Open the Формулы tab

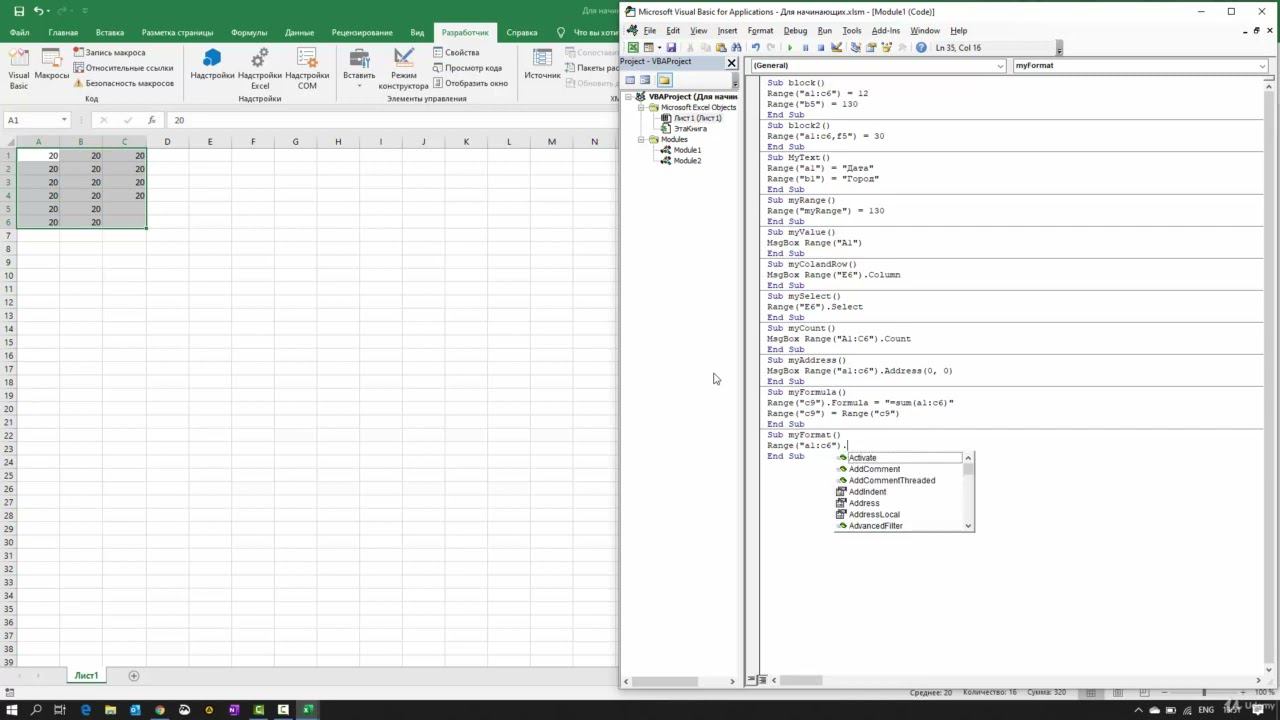[249, 32]
